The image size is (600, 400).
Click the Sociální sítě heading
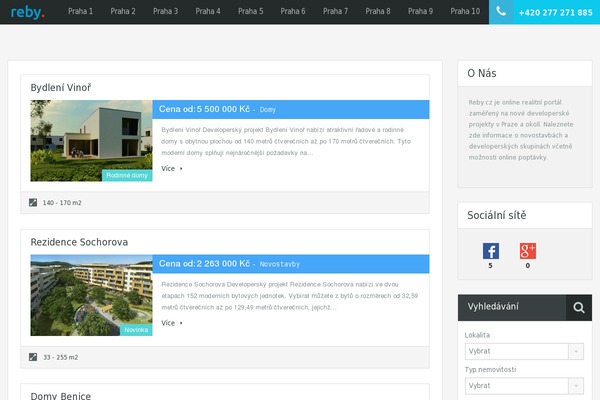[497, 215]
